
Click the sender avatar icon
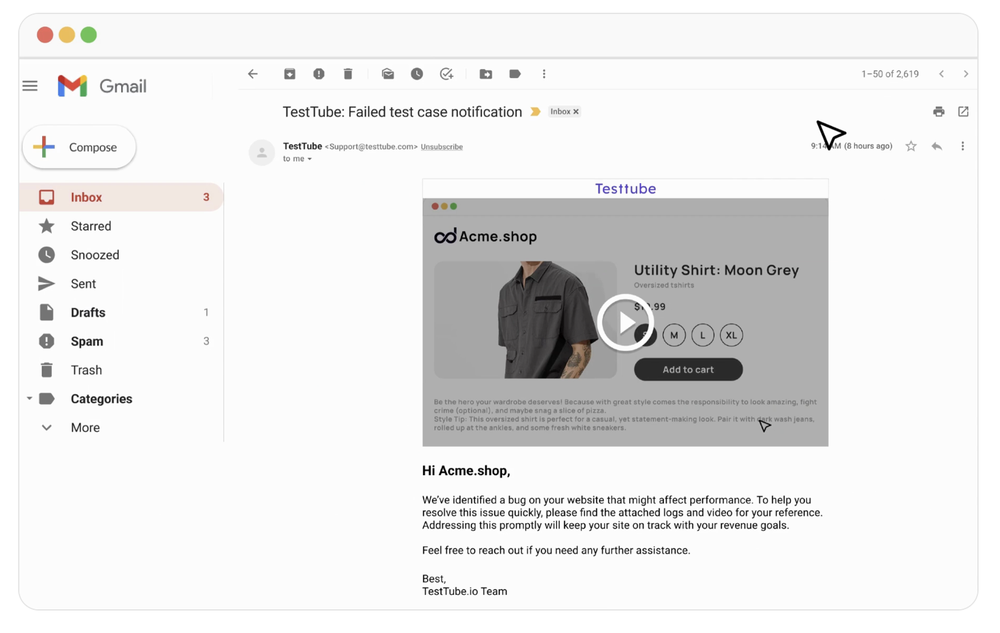(261, 152)
